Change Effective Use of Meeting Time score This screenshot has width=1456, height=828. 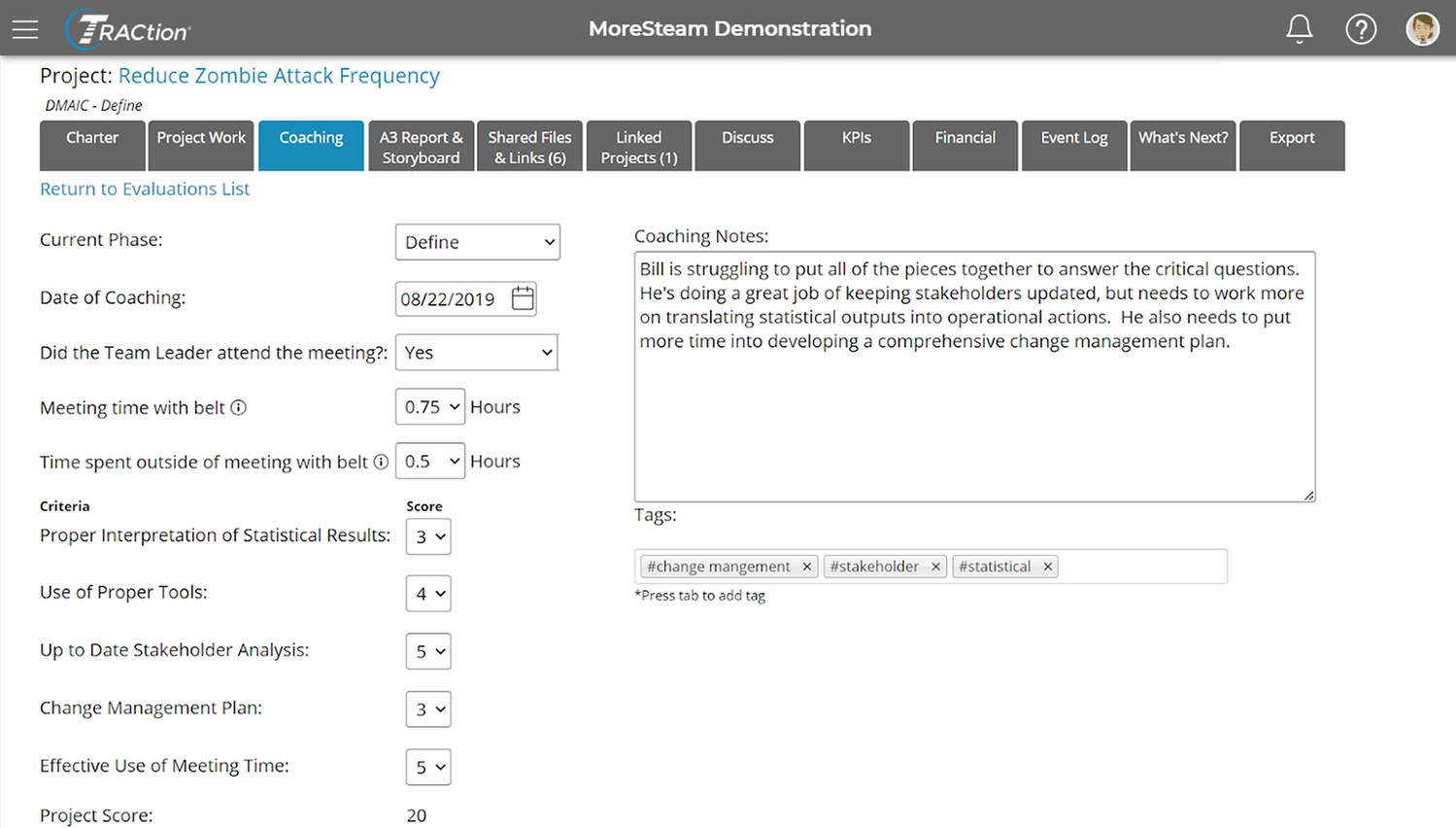click(x=428, y=767)
